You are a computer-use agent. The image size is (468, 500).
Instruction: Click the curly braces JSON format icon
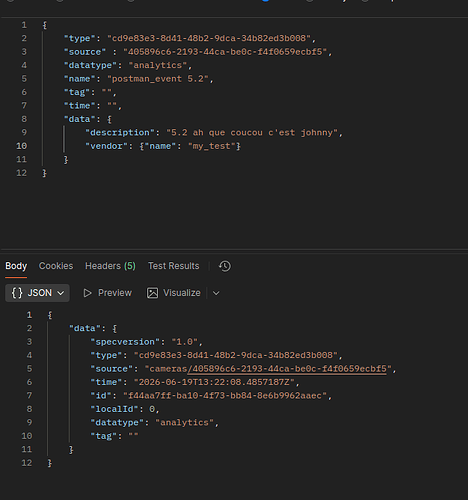pos(17,293)
